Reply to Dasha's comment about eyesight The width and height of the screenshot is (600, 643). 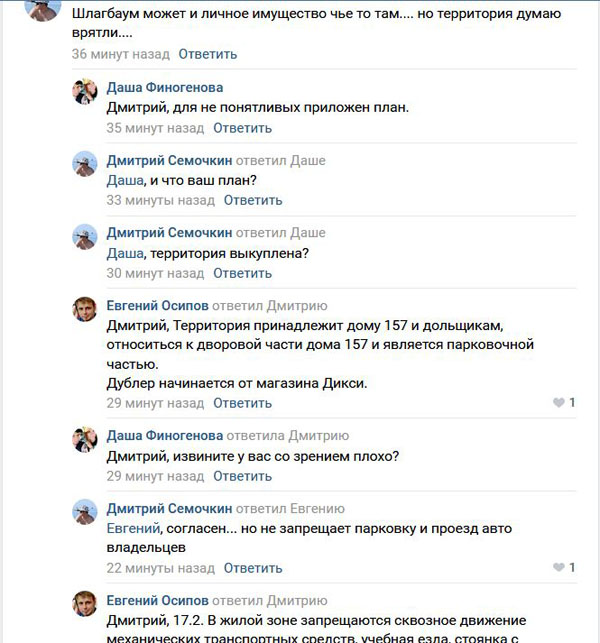pyautogui.click(x=242, y=476)
